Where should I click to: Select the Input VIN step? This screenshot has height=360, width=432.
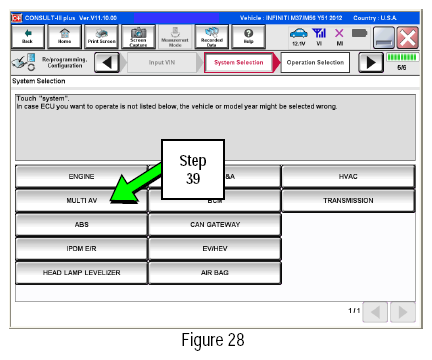coord(162,62)
